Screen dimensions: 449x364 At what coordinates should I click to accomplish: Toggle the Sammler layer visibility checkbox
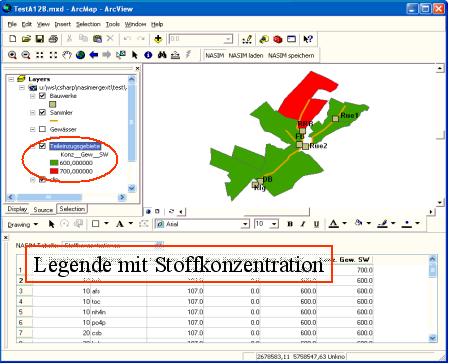[42, 112]
